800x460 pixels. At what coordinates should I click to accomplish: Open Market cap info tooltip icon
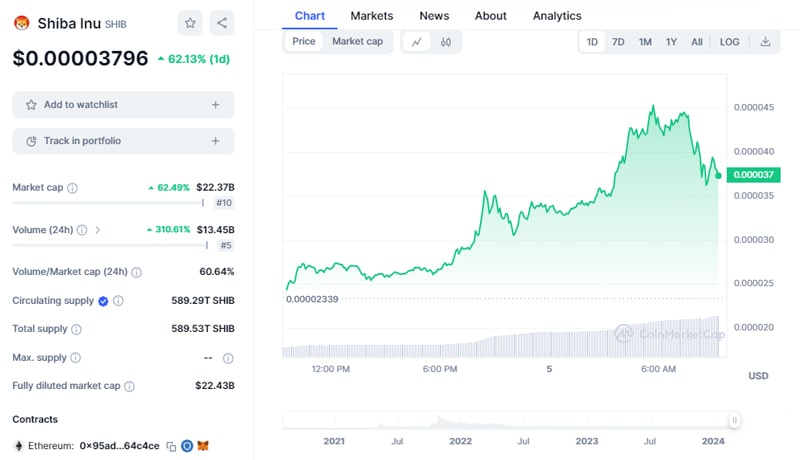[72, 188]
